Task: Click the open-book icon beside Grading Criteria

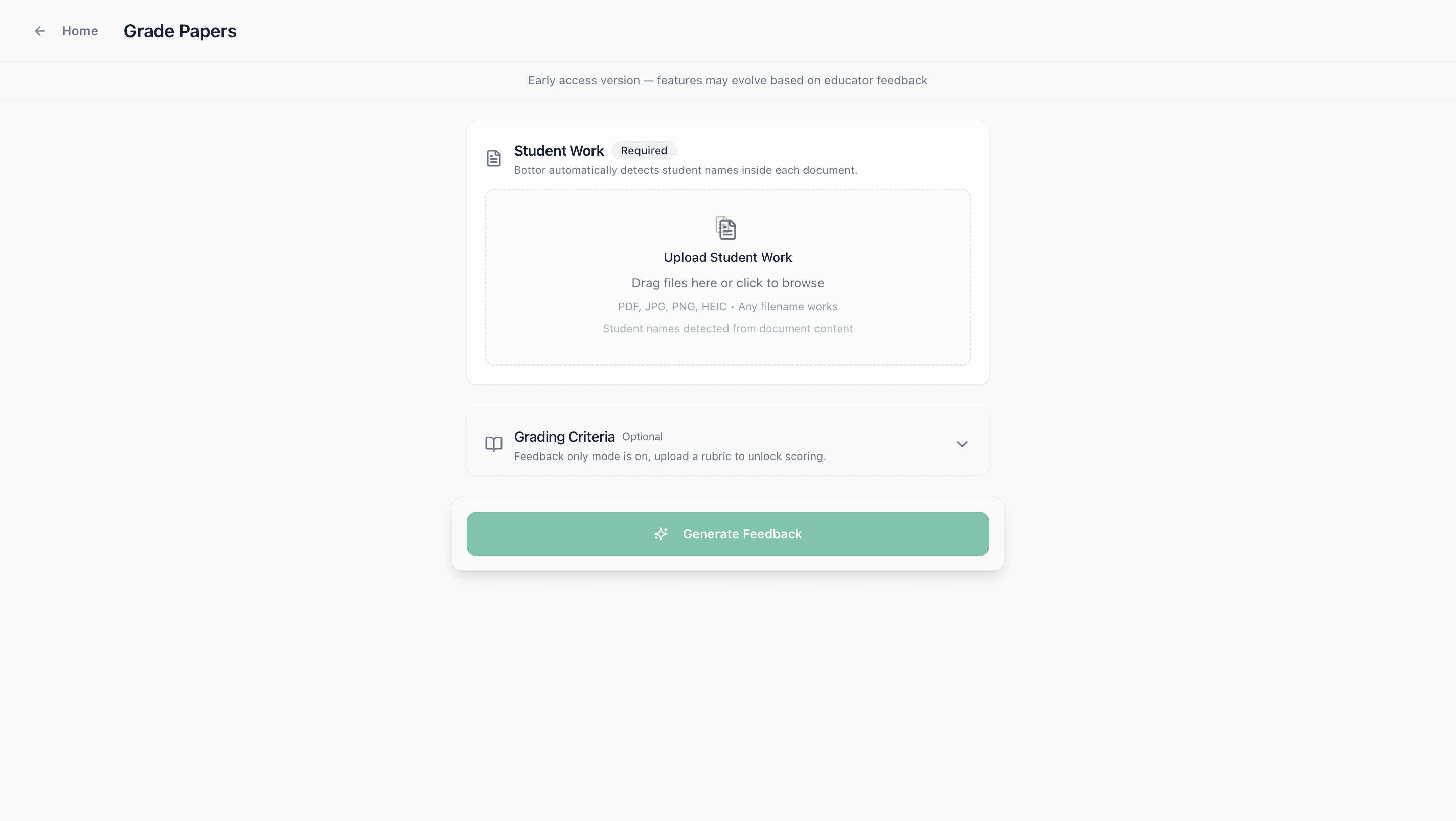Action: 493,445
